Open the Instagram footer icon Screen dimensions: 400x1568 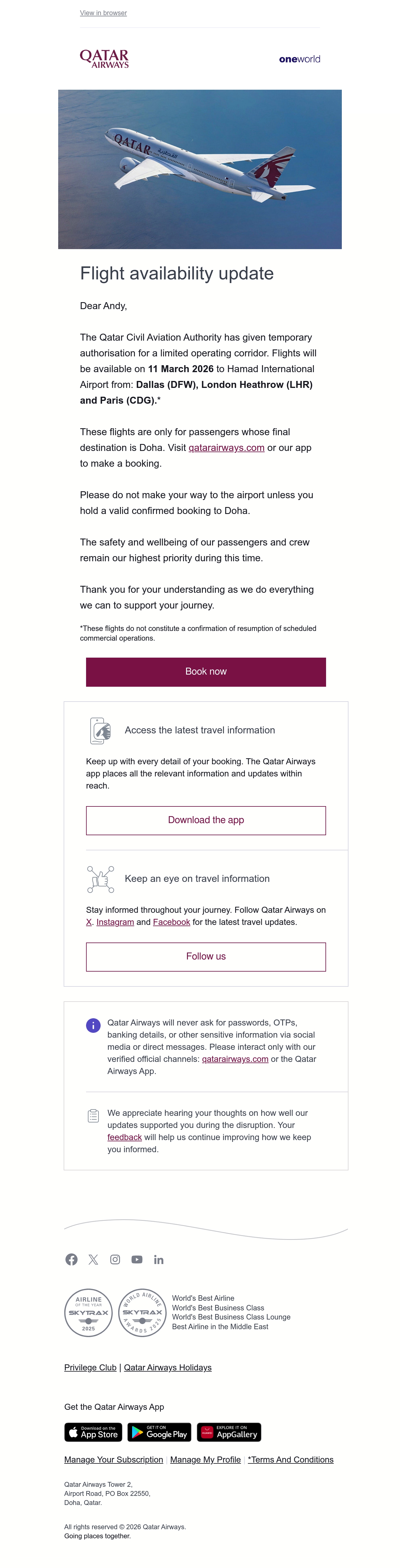[115, 1259]
